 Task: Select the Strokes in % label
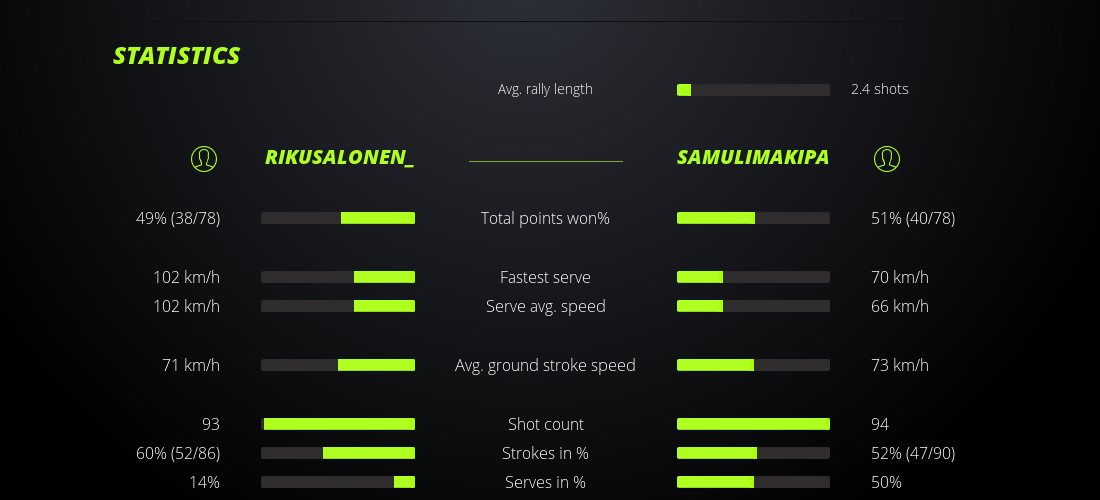pyautogui.click(x=545, y=453)
